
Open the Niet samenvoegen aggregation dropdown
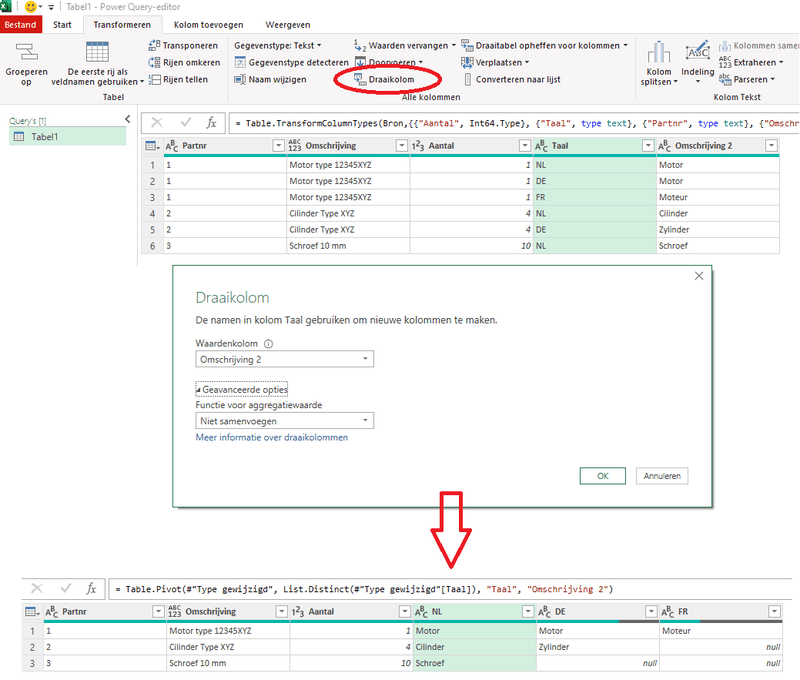coord(284,421)
